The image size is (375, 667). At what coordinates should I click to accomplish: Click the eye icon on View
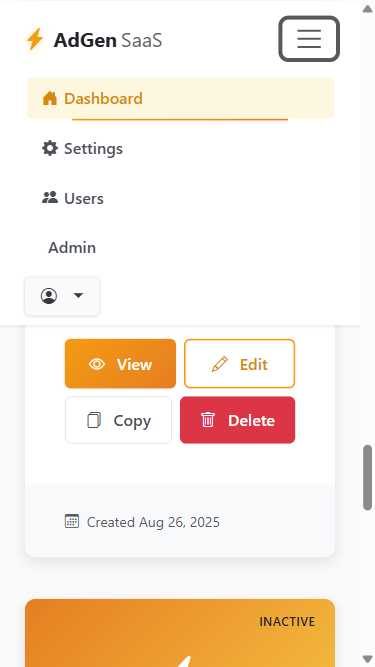pos(97,364)
